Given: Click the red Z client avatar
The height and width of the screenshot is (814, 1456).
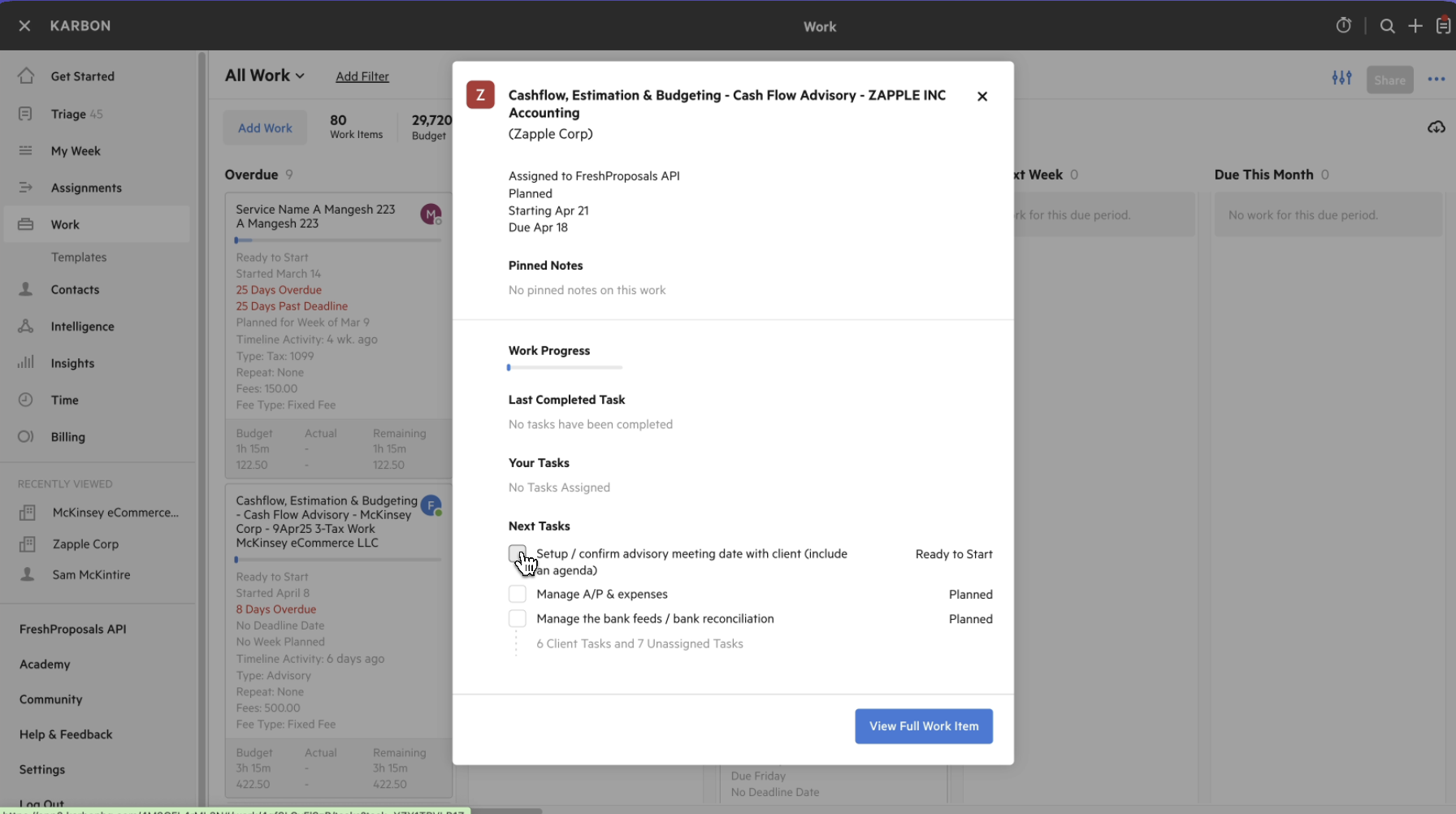Looking at the screenshot, I should 480,95.
